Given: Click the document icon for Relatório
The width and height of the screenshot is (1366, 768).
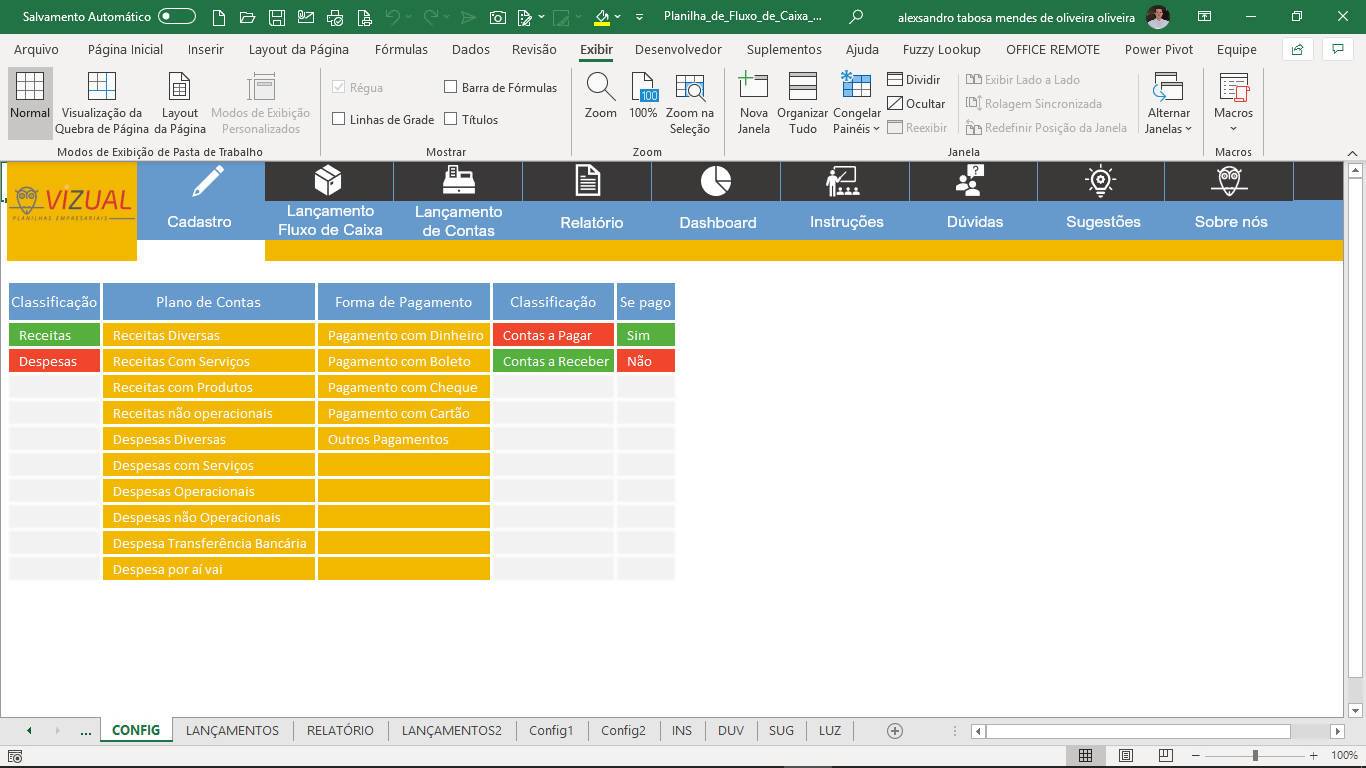Looking at the screenshot, I should click(588, 181).
